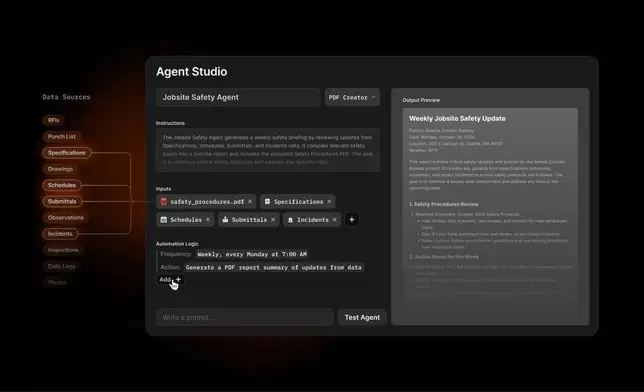Click the Specifications chip document icon
644x392 pixels.
click(x=267, y=201)
